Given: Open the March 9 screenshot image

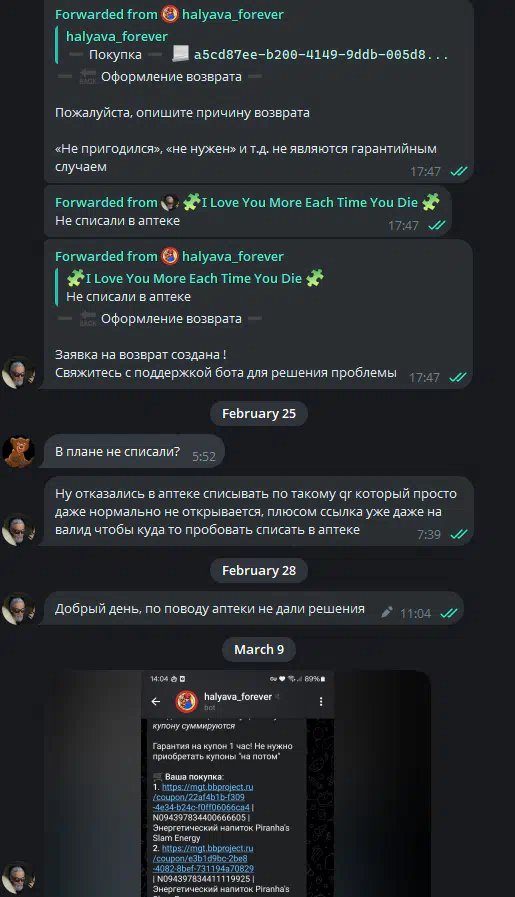Looking at the screenshot, I should tap(237, 784).
